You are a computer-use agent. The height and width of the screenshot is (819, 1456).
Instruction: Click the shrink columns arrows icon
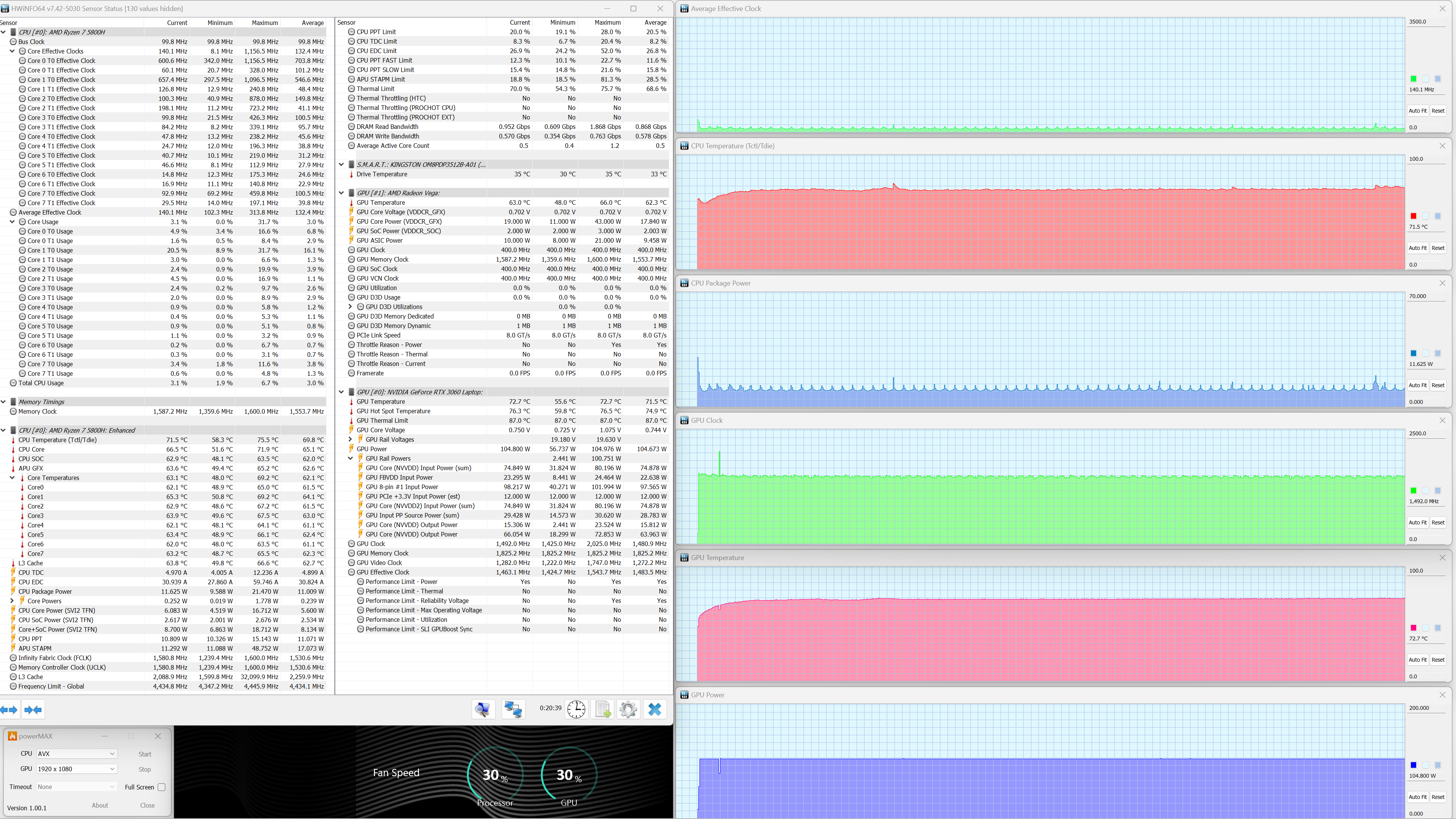[33, 709]
